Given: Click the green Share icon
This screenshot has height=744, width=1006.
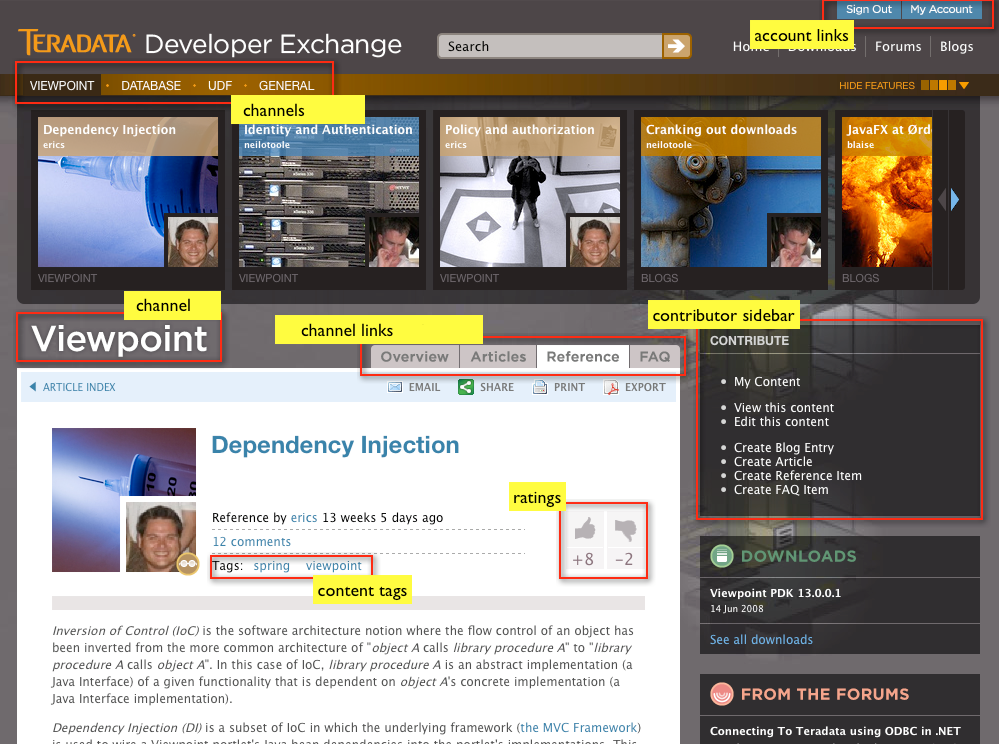Looking at the screenshot, I should pyautogui.click(x=465, y=387).
